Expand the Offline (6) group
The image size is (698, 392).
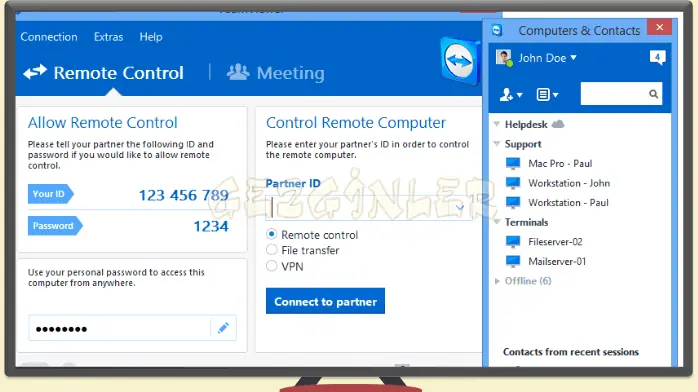tap(497, 281)
